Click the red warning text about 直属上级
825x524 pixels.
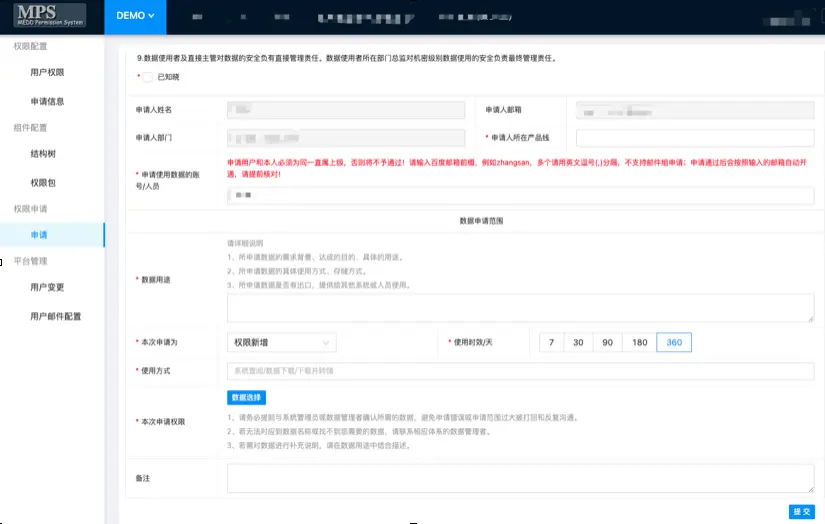517,168
